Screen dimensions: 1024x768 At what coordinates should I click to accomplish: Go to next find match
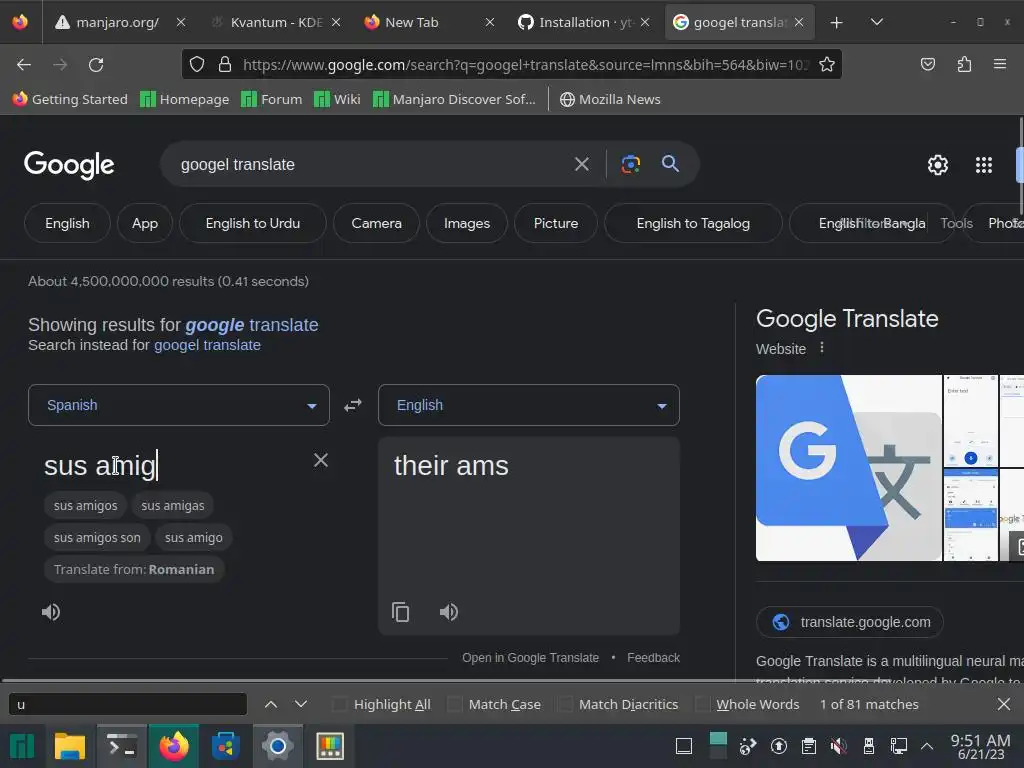(300, 704)
